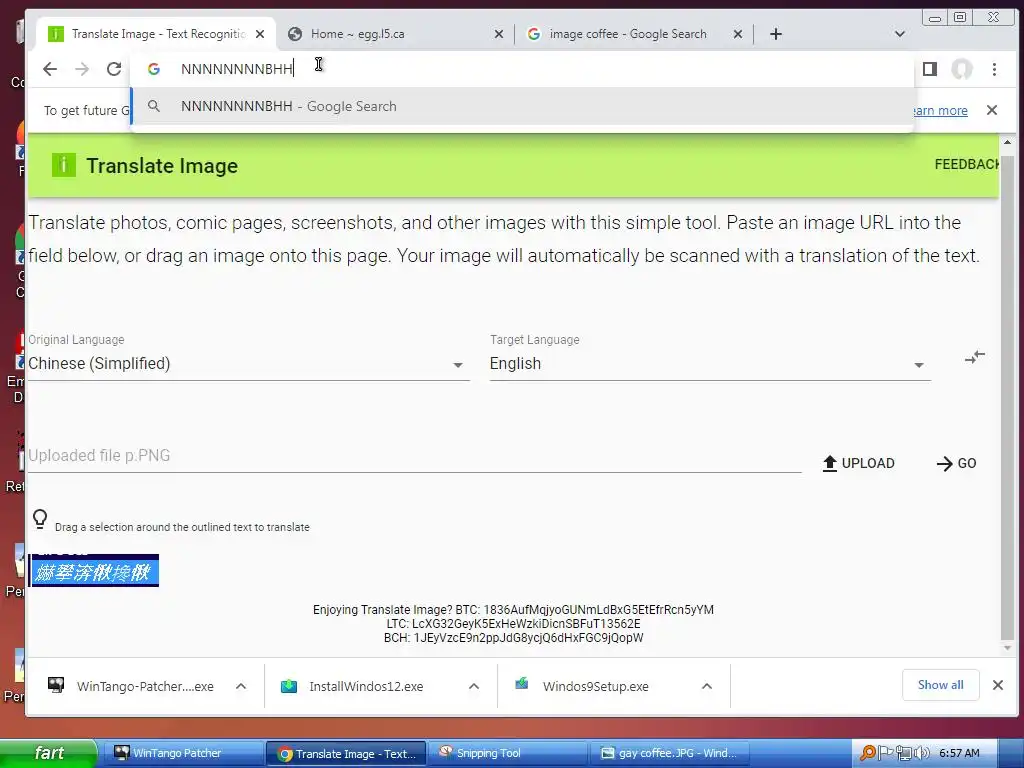Open the Chrome three-dot menu

pyautogui.click(x=994, y=69)
